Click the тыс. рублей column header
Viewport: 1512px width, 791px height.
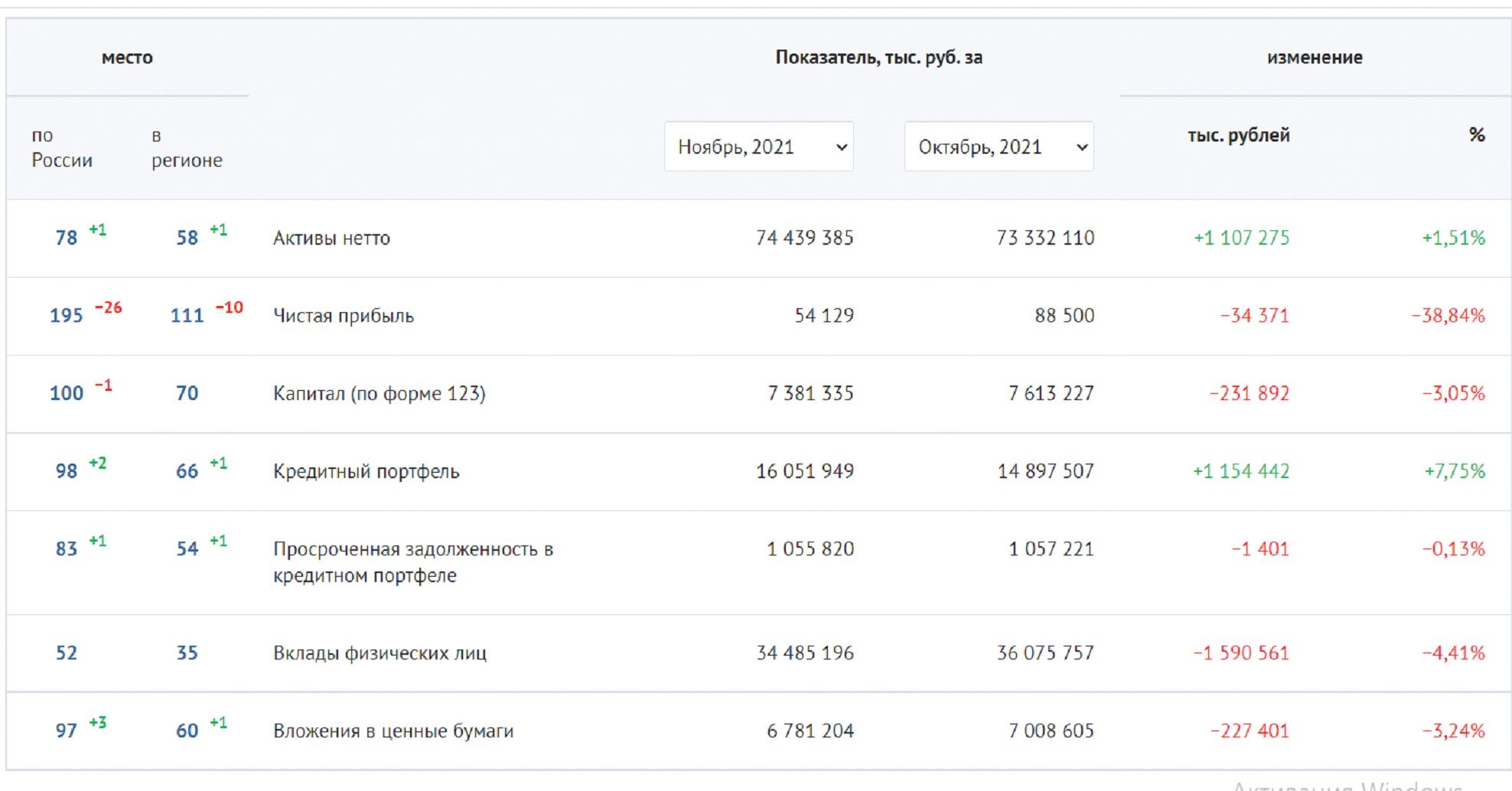(1239, 135)
